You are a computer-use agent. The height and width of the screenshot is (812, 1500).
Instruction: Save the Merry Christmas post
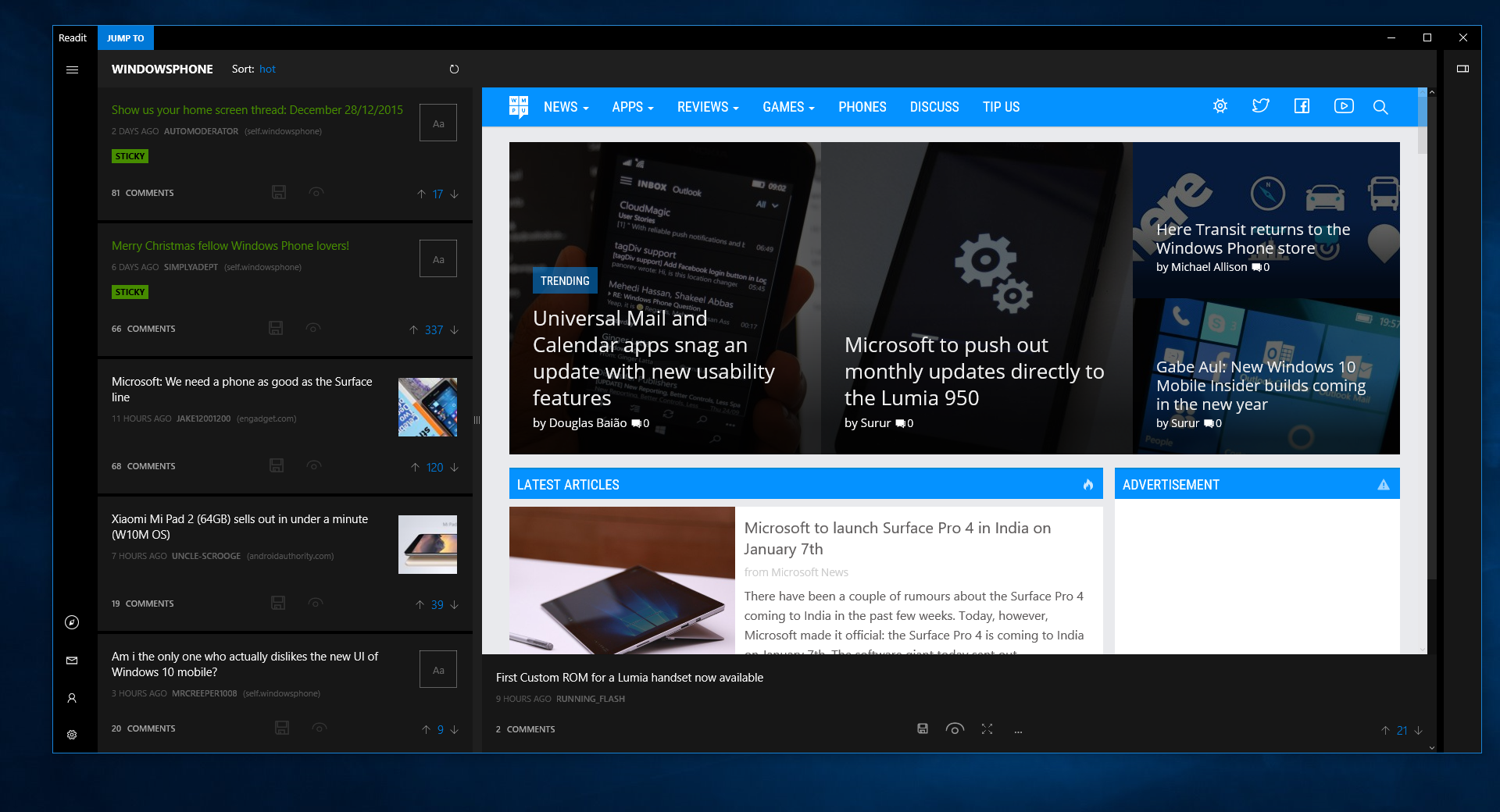276,328
